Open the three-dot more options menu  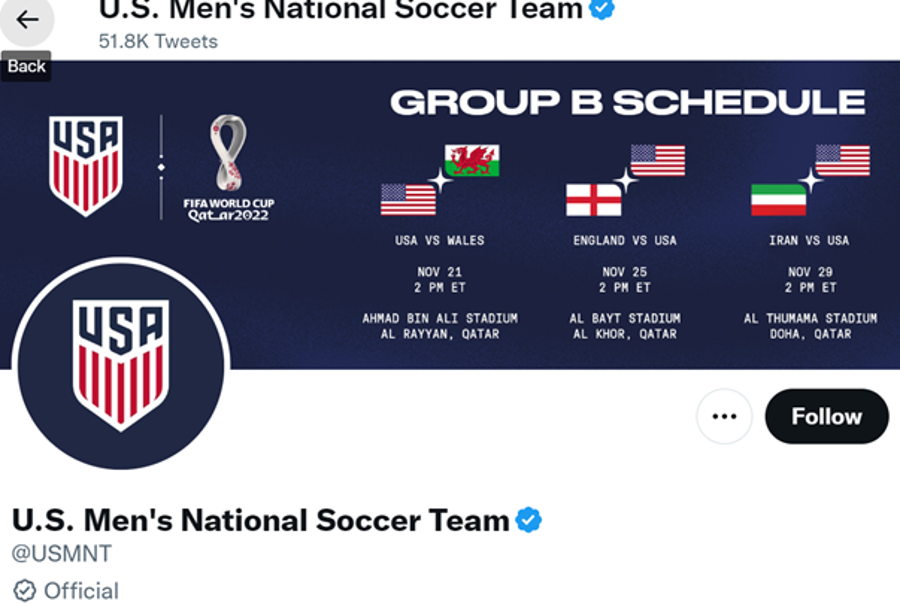pos(723,417)
